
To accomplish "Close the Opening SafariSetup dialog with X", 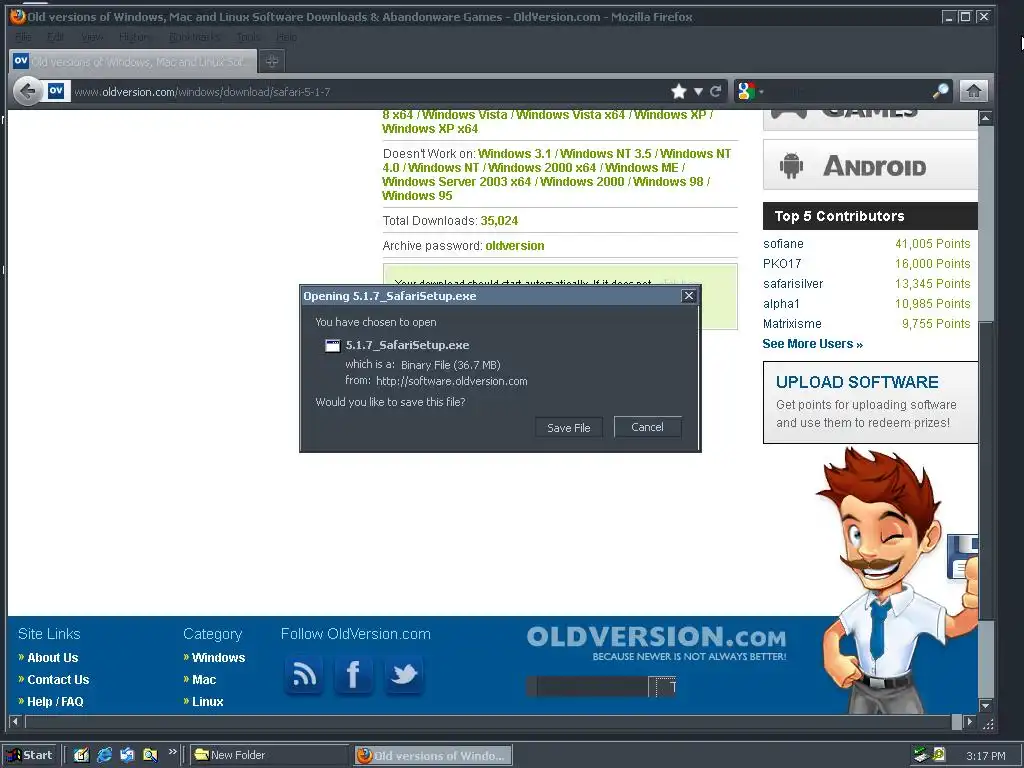I will click(688, 296).
